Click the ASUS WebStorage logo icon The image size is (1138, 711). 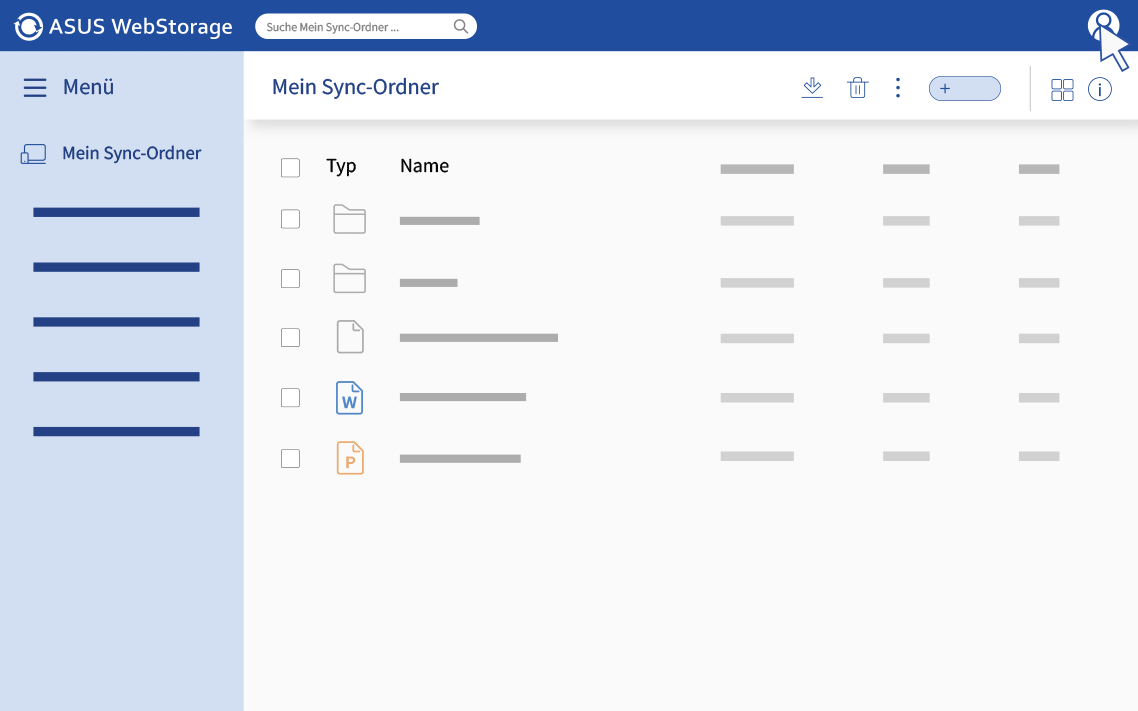[x=28, y=27]
